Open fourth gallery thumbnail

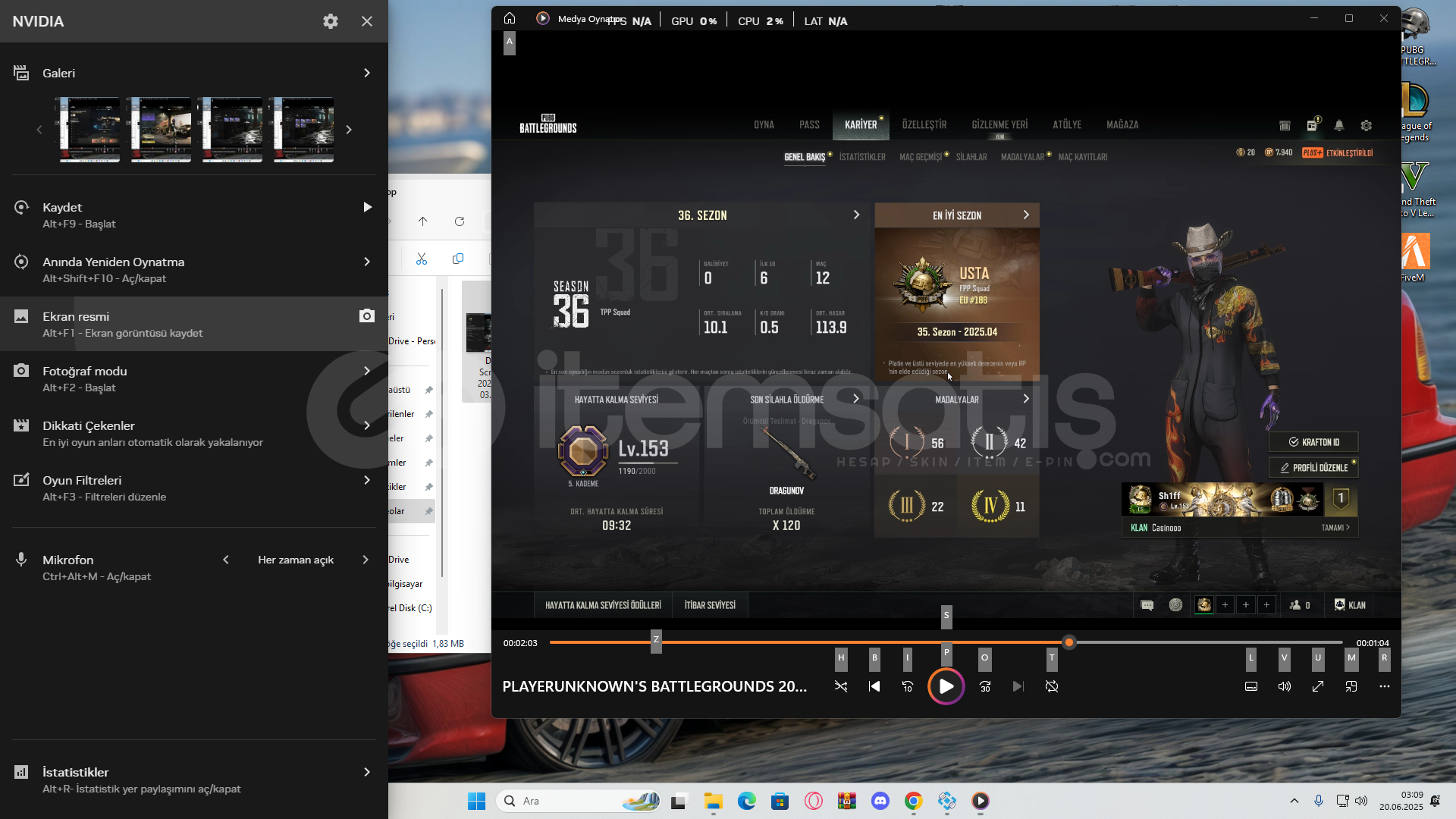303,130
